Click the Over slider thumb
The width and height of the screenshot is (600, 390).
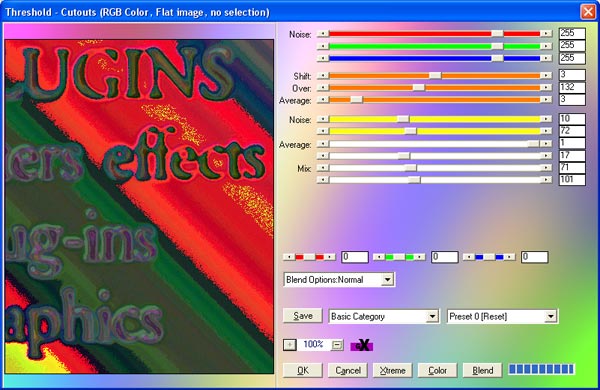[x=419, y=88]
